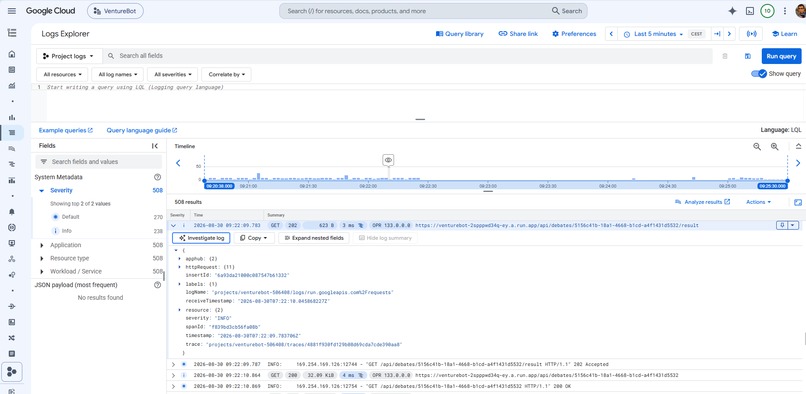The height and width of the screenshot is (394, 806).
Task: Open the Query library link
Action: (x=460, y=34)
